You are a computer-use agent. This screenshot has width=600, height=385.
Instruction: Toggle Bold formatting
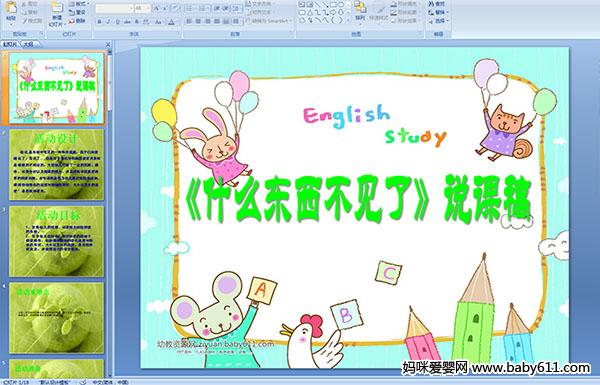tap(99, 22)
